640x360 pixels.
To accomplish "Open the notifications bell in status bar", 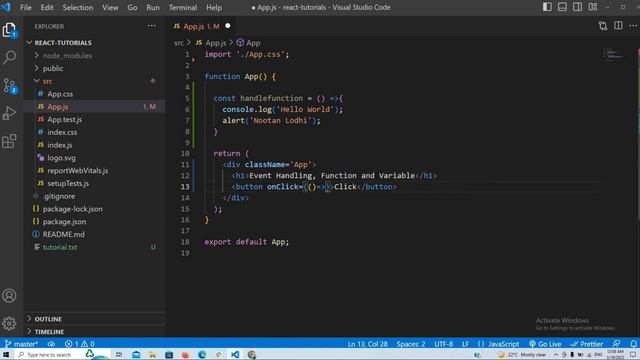I will pos(633,344).
